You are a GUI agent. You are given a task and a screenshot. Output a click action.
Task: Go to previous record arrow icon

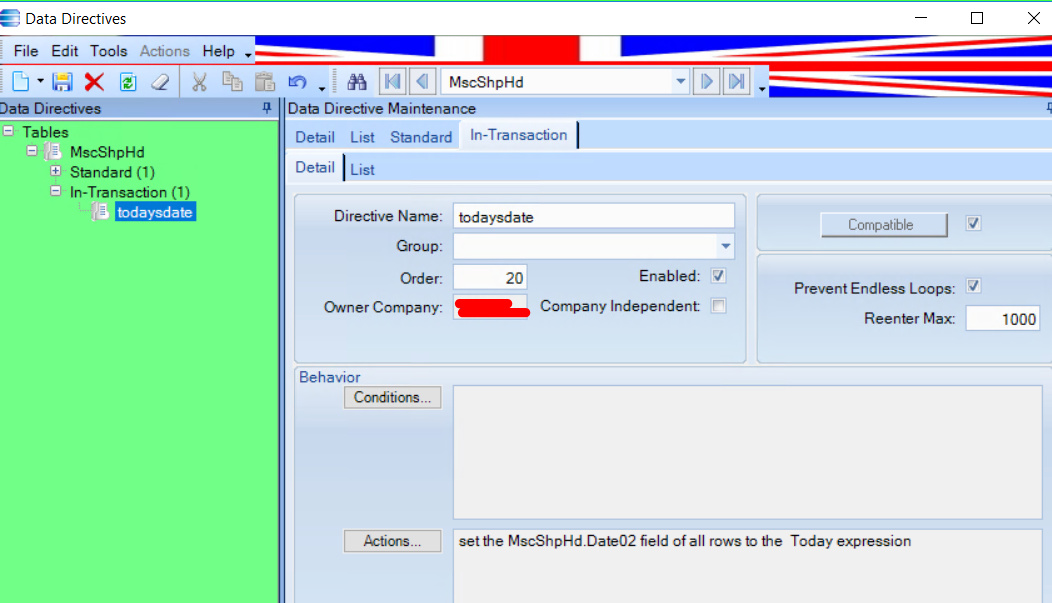422,82
